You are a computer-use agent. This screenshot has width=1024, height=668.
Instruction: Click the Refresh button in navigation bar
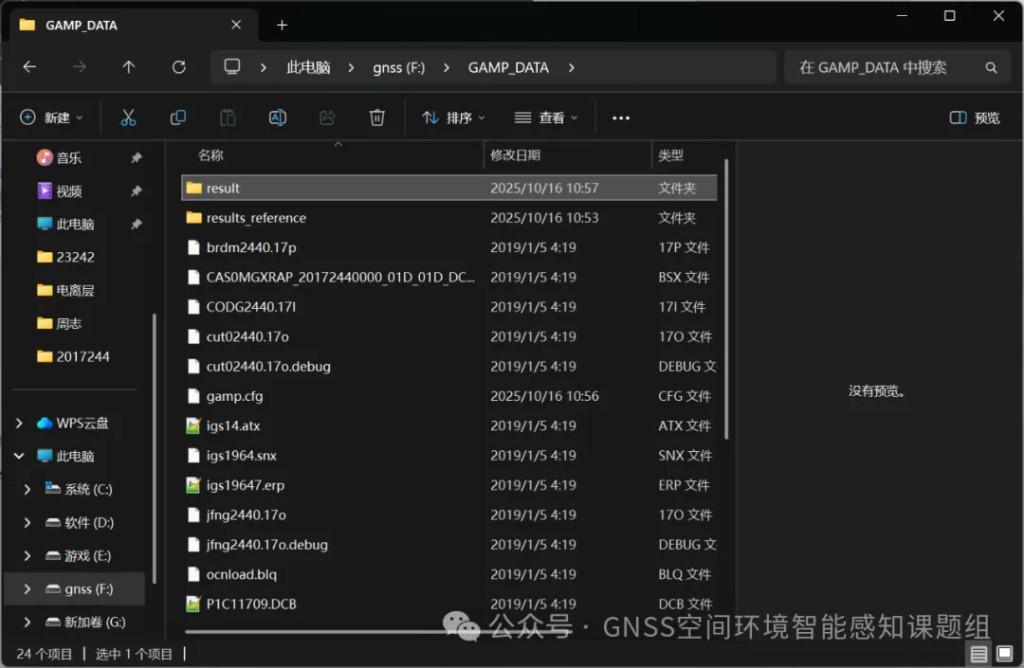pos(179,67)
